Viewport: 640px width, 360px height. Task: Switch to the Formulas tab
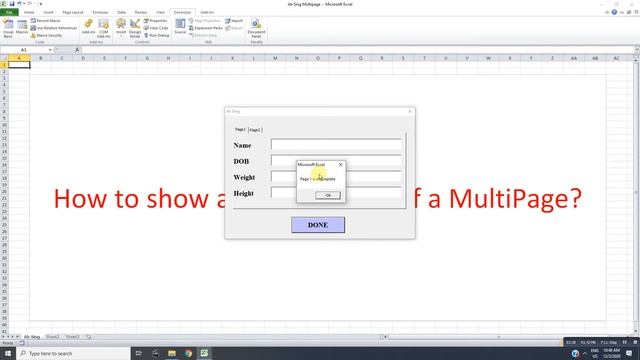click(x=100, y=12)
